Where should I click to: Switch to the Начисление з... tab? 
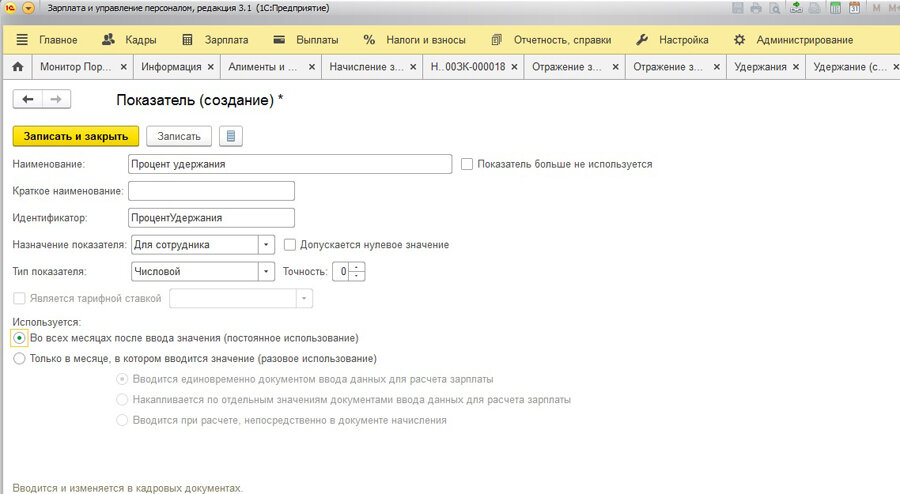[x=366, y=67]
